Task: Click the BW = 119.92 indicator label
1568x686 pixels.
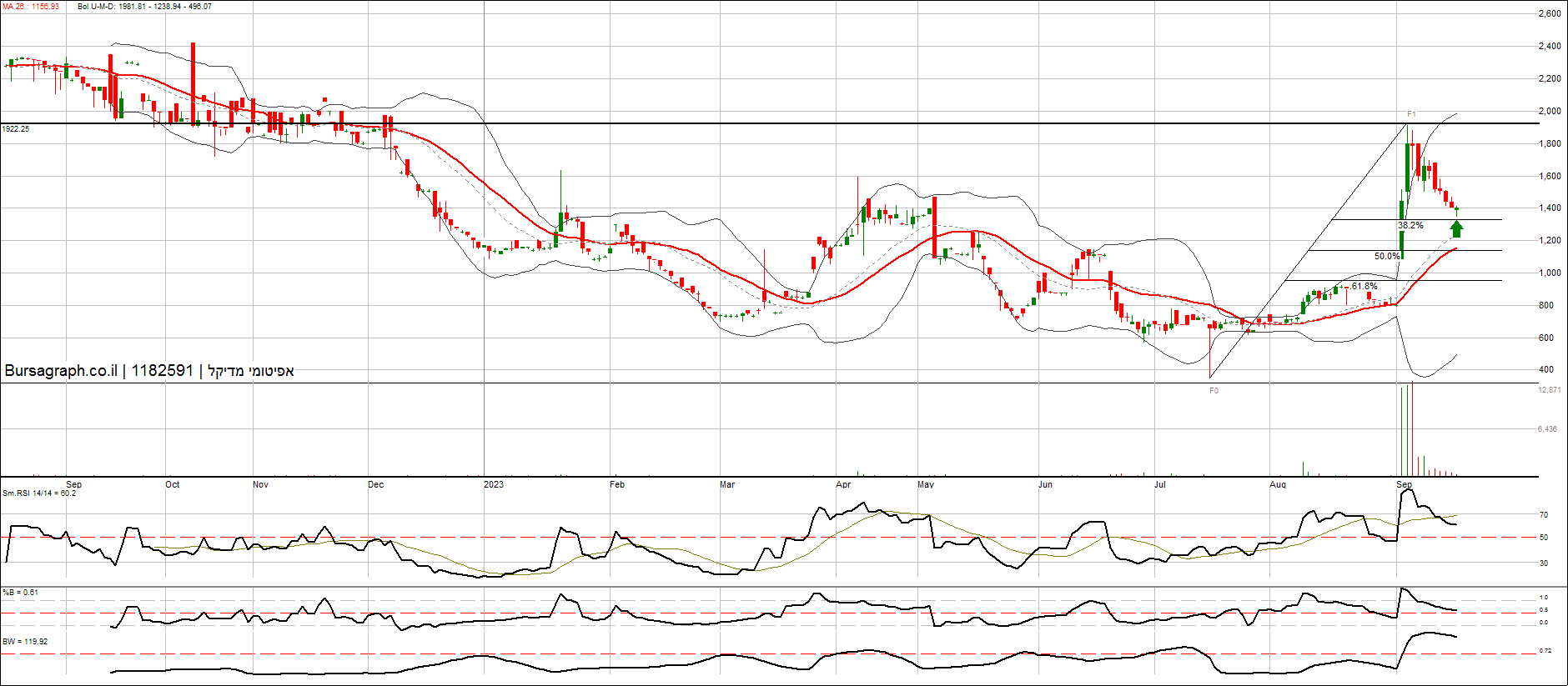Action: tap(25, 642)
